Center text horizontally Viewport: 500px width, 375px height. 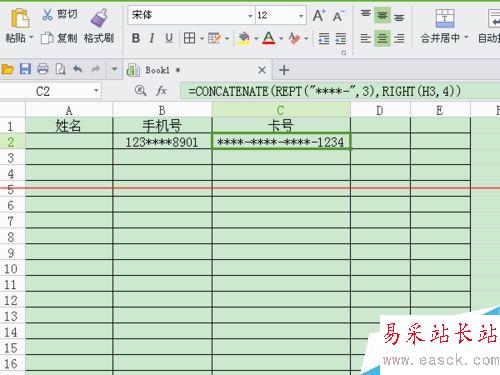[x=382, y=38]
